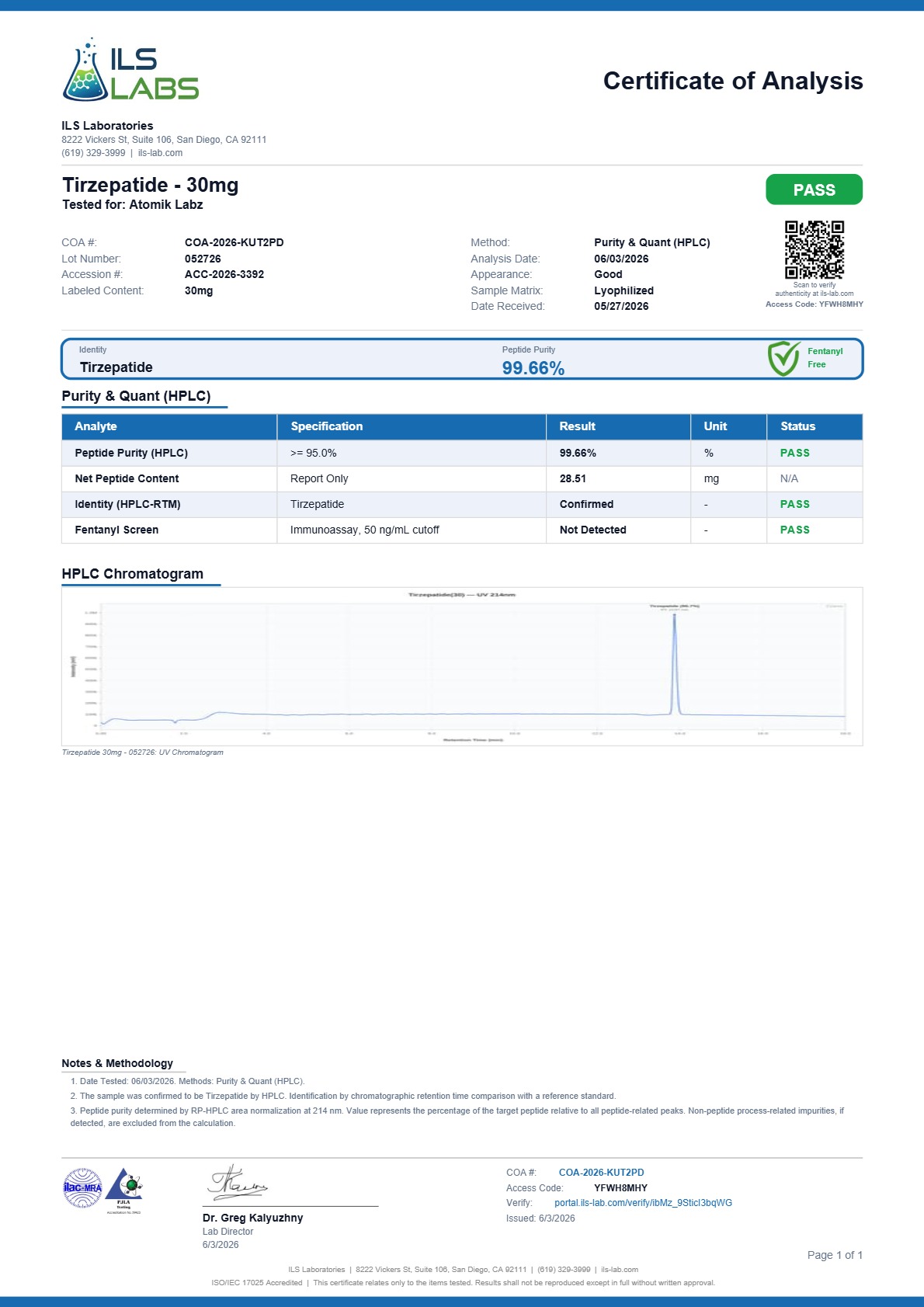The image size is (924, 1307).
Task: Click the green PASS badge at top
Action: [x=814, y=189]
